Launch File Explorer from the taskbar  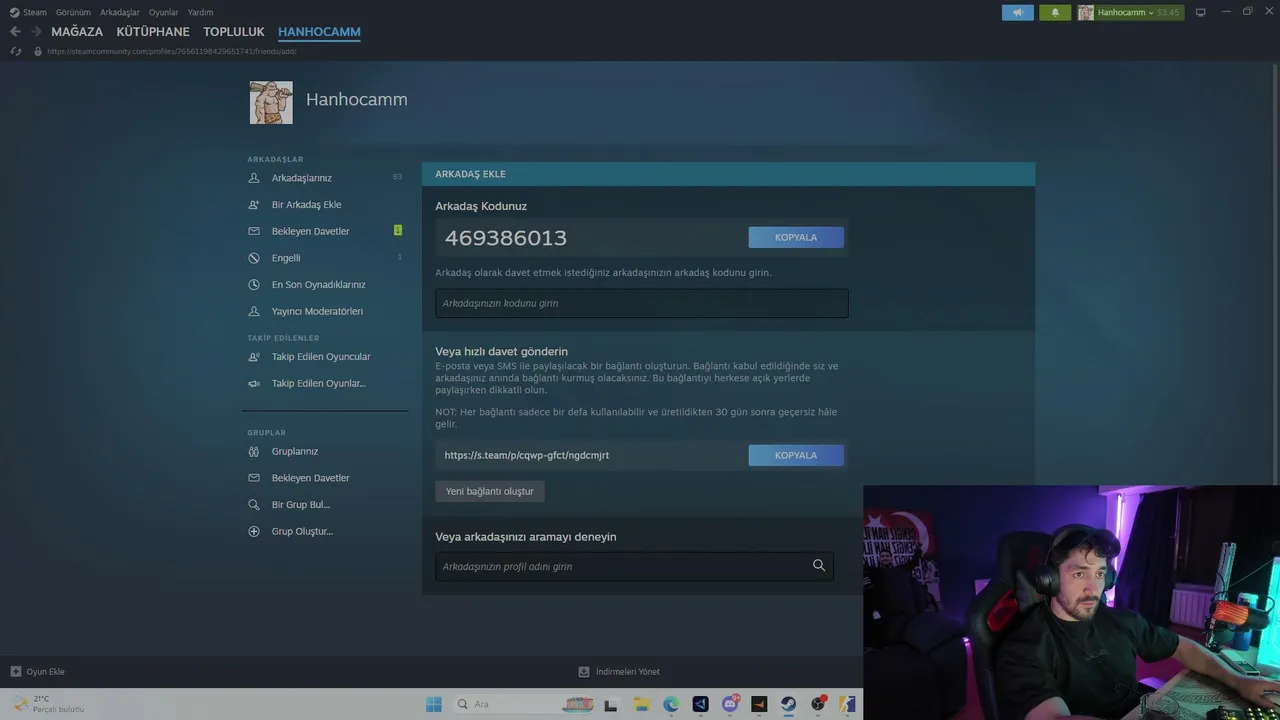pyautogui.click(x=641, y=704)
